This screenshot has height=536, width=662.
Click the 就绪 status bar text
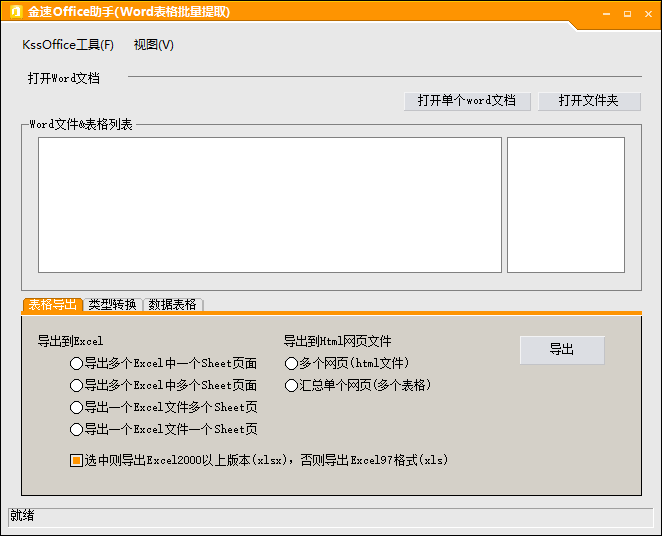[x=22, y=516]
